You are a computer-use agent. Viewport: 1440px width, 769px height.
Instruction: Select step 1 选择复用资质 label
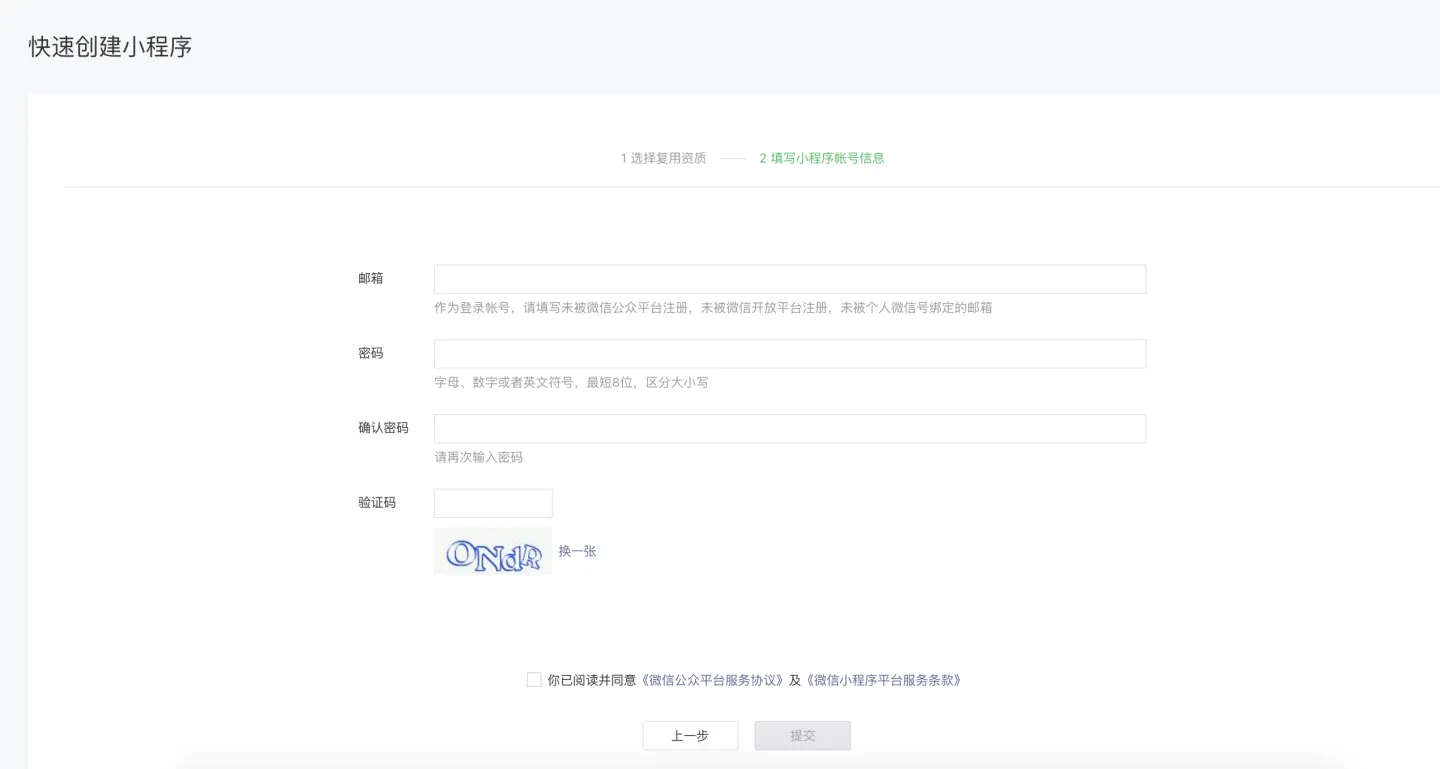[663, 158]
